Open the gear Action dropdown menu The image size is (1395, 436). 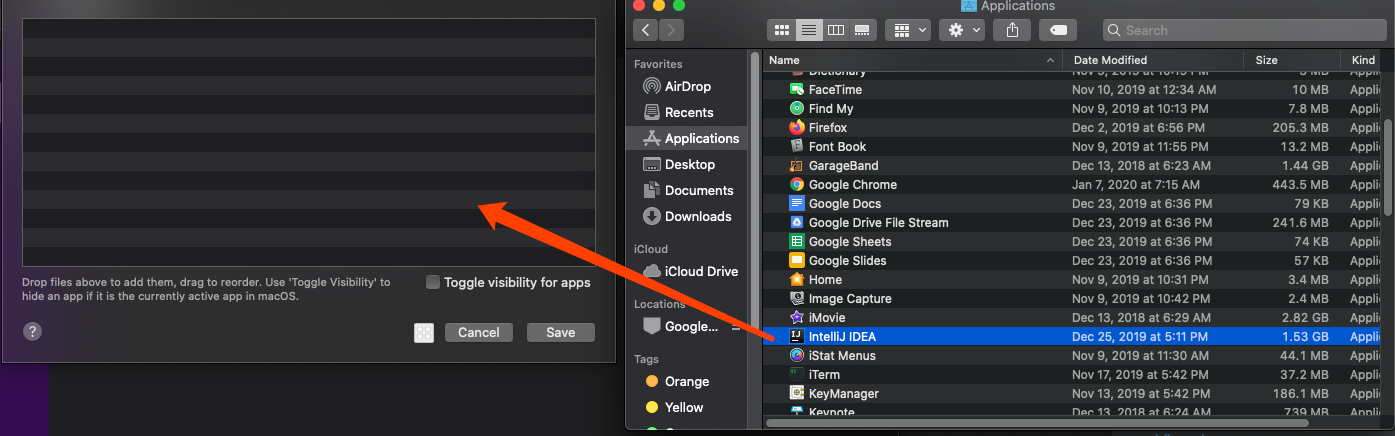coord(964,30)
